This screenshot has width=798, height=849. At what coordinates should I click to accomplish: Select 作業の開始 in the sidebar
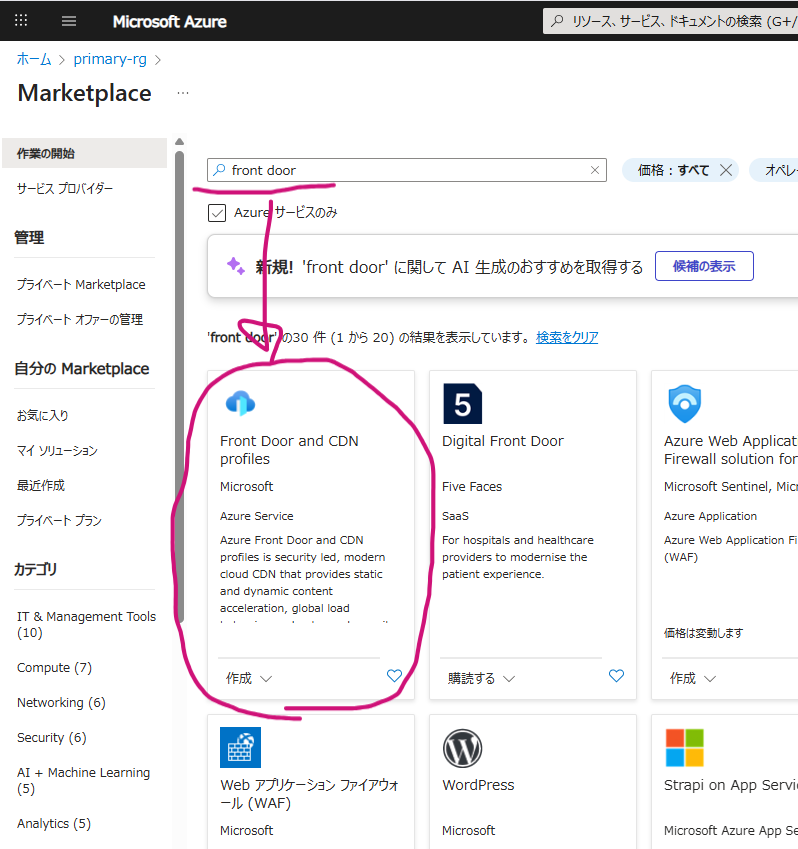[x=84, y=153]
